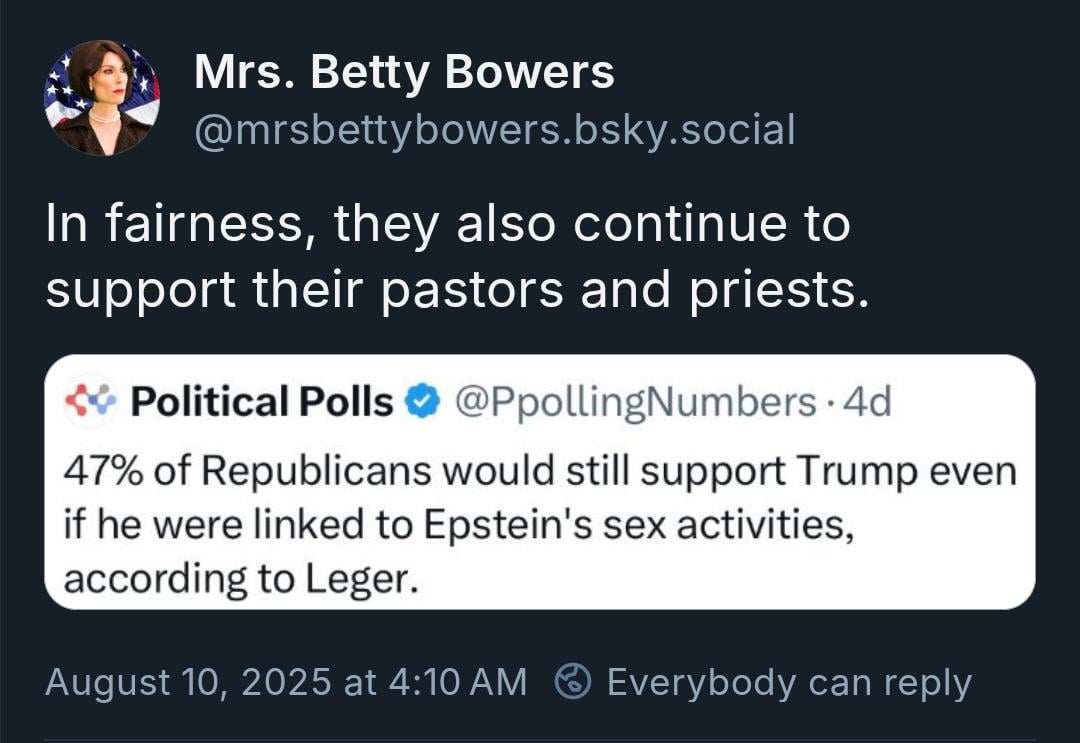Click the August 10, 2025 date
Image resolution: width=1080 pixels, height=743 pixels.
(x=188, y=682)
